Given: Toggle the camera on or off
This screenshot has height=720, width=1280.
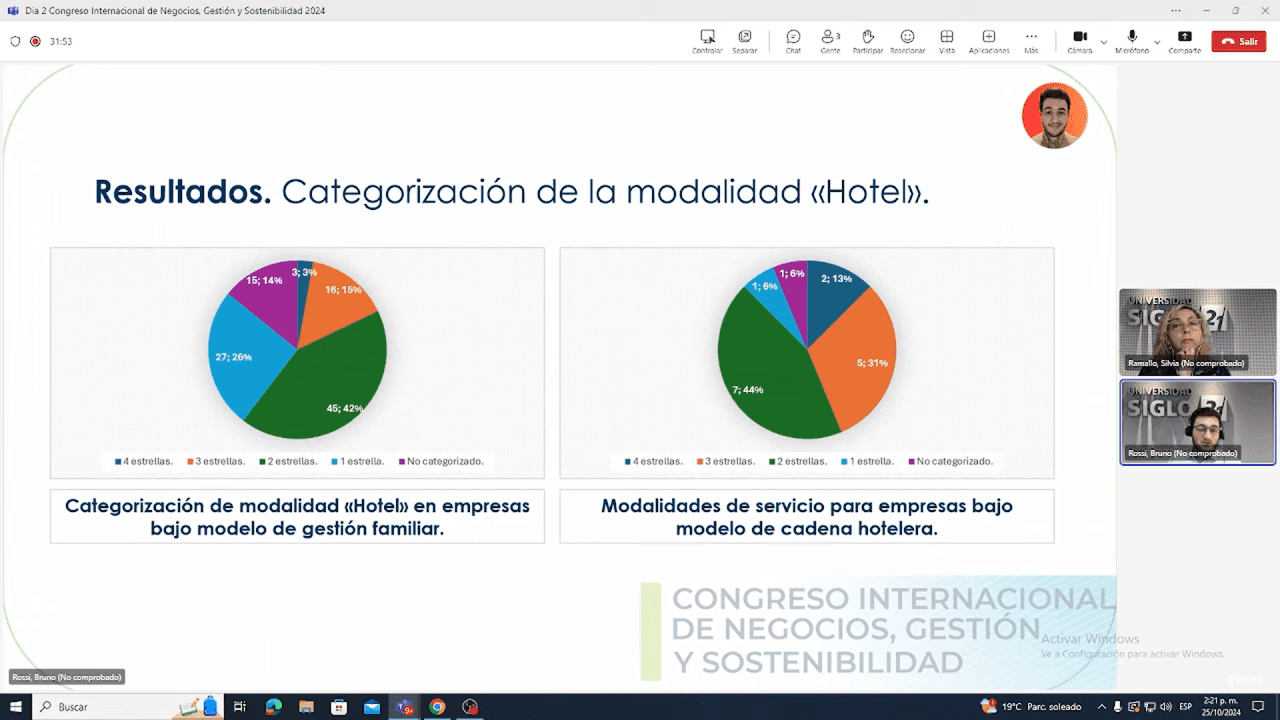Looking at the screenshot, I should point(1080,40).
